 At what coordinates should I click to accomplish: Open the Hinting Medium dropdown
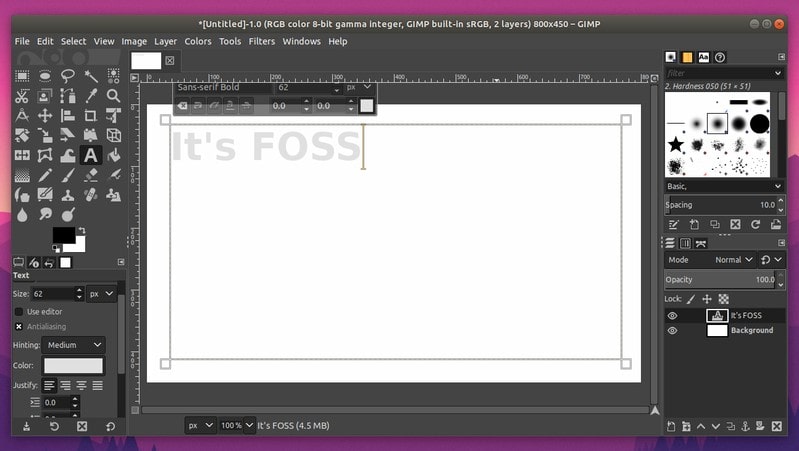(x=74, y=345)
